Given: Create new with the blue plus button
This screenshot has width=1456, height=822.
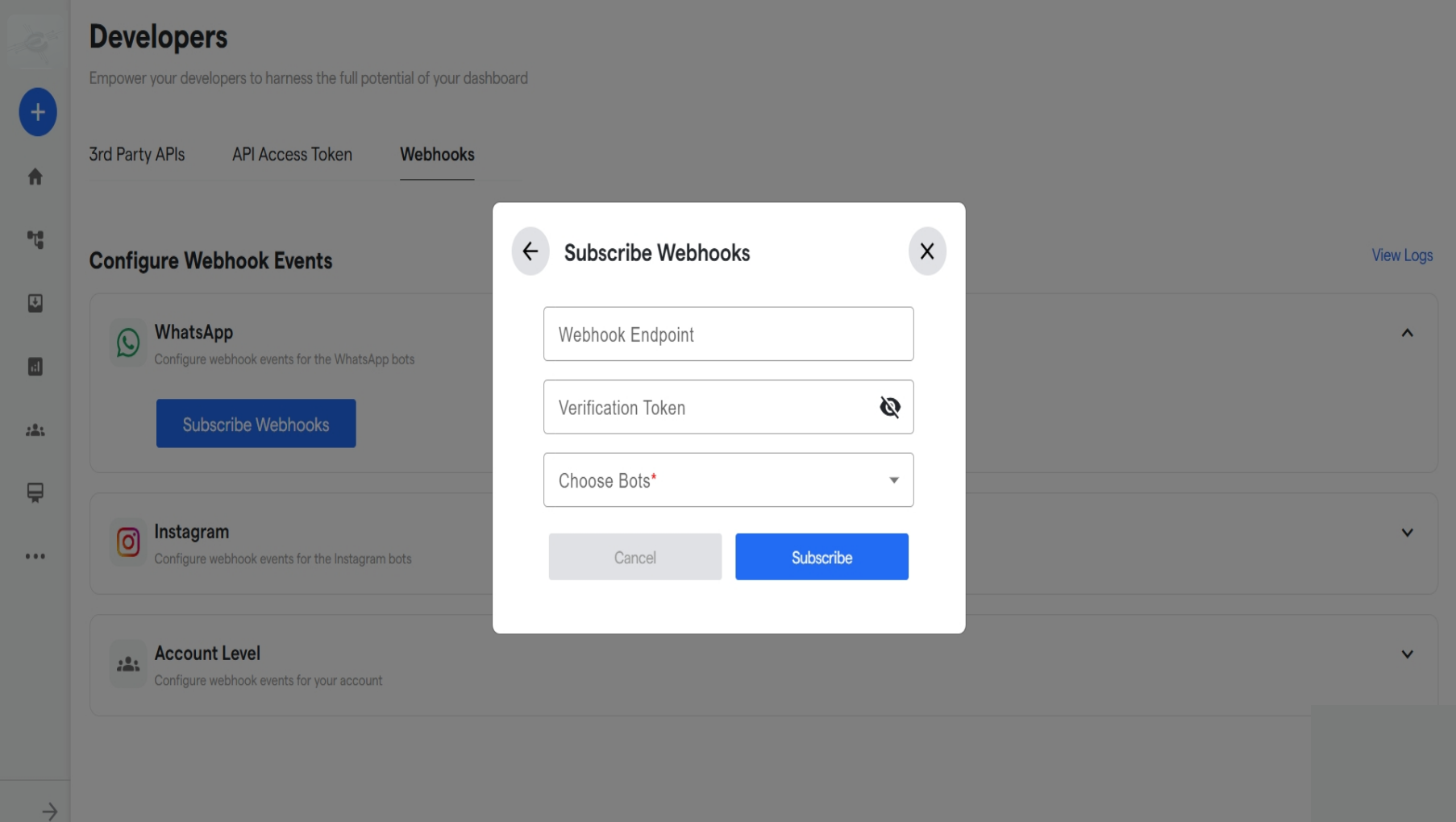Looking at the screenshot, I should pos(37,112).
